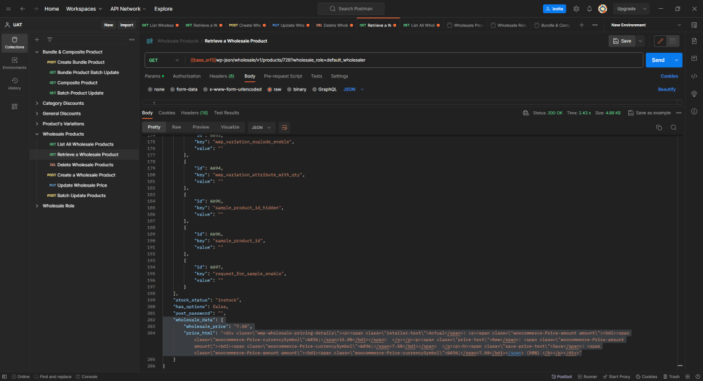Image resolution: width=703 pixels, height=381 pixels.
Task: Expand the General Discounts folder
Action: click(x=37, y=113)
